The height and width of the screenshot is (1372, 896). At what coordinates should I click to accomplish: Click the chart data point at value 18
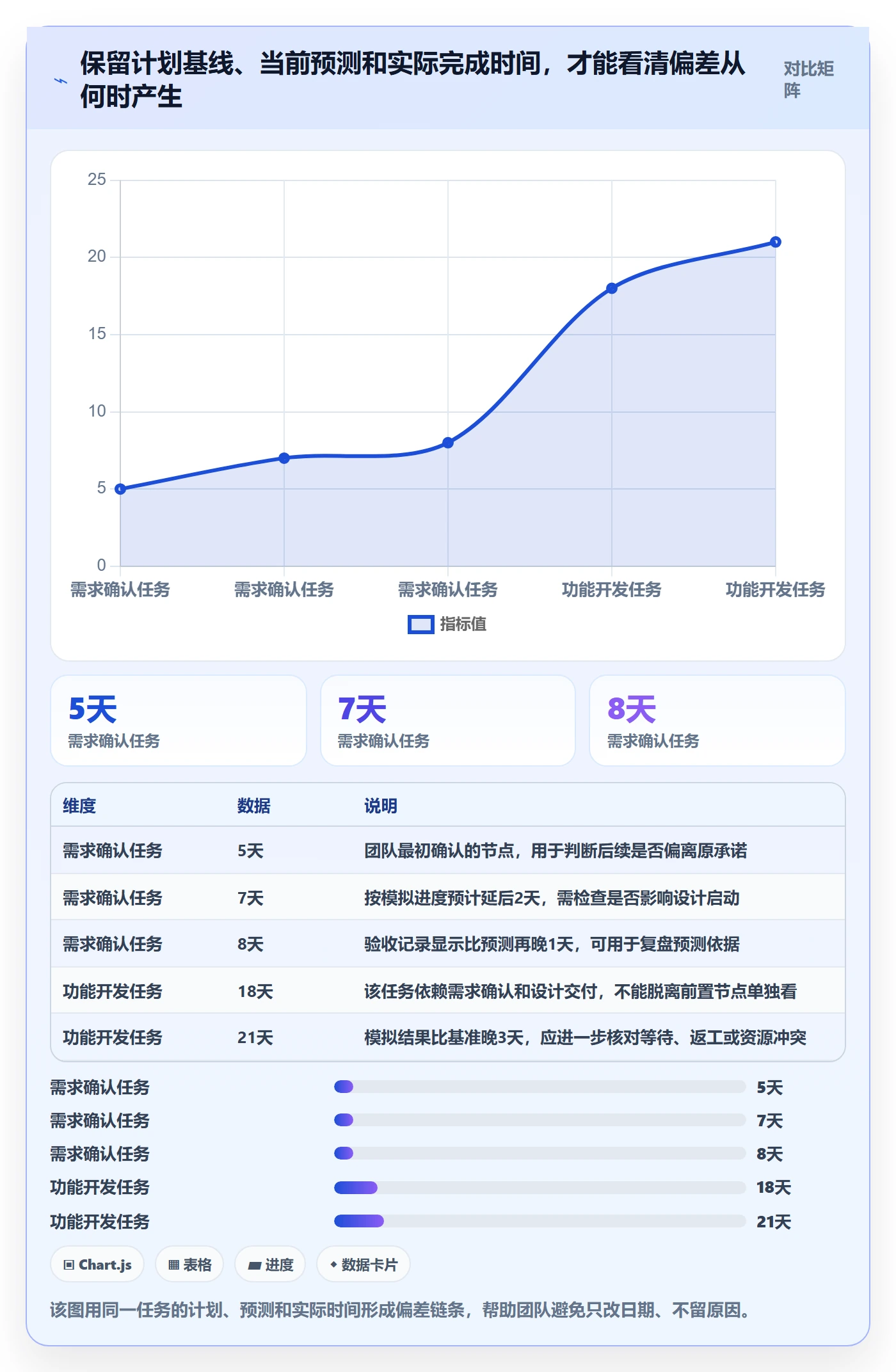tap(612, 289)
